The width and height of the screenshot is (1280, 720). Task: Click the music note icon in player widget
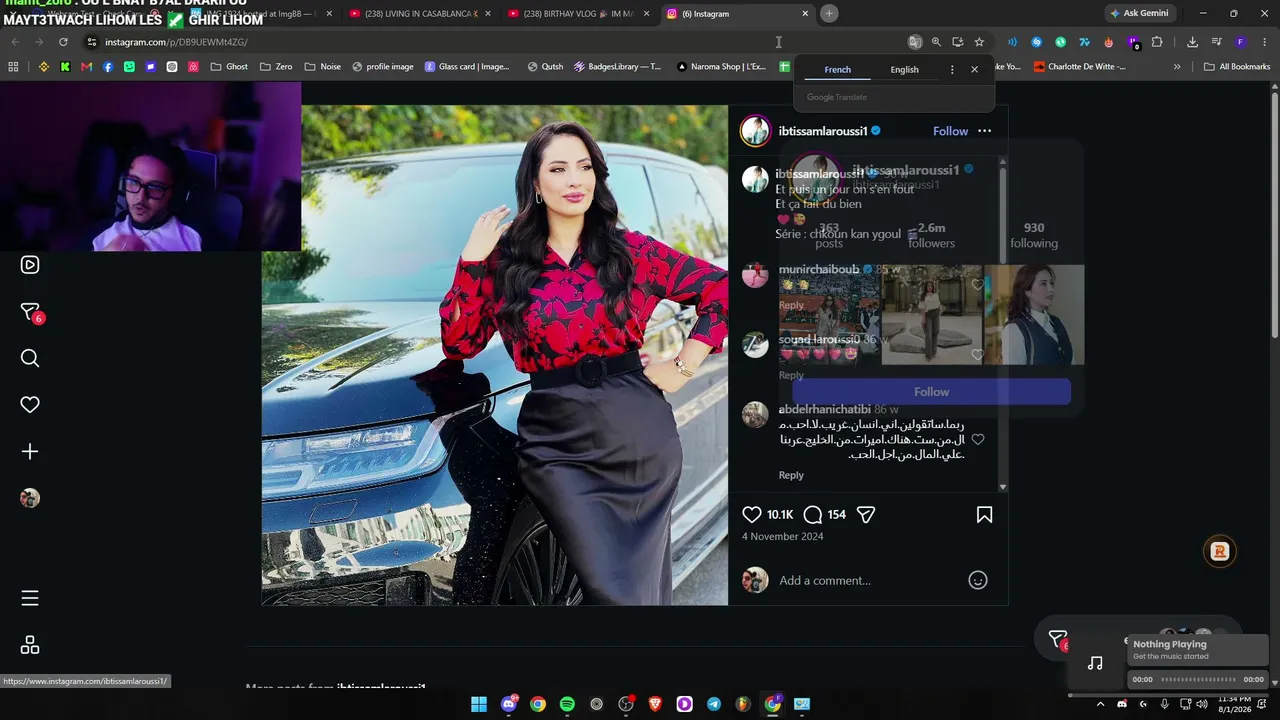click(x=1095, y=663)
